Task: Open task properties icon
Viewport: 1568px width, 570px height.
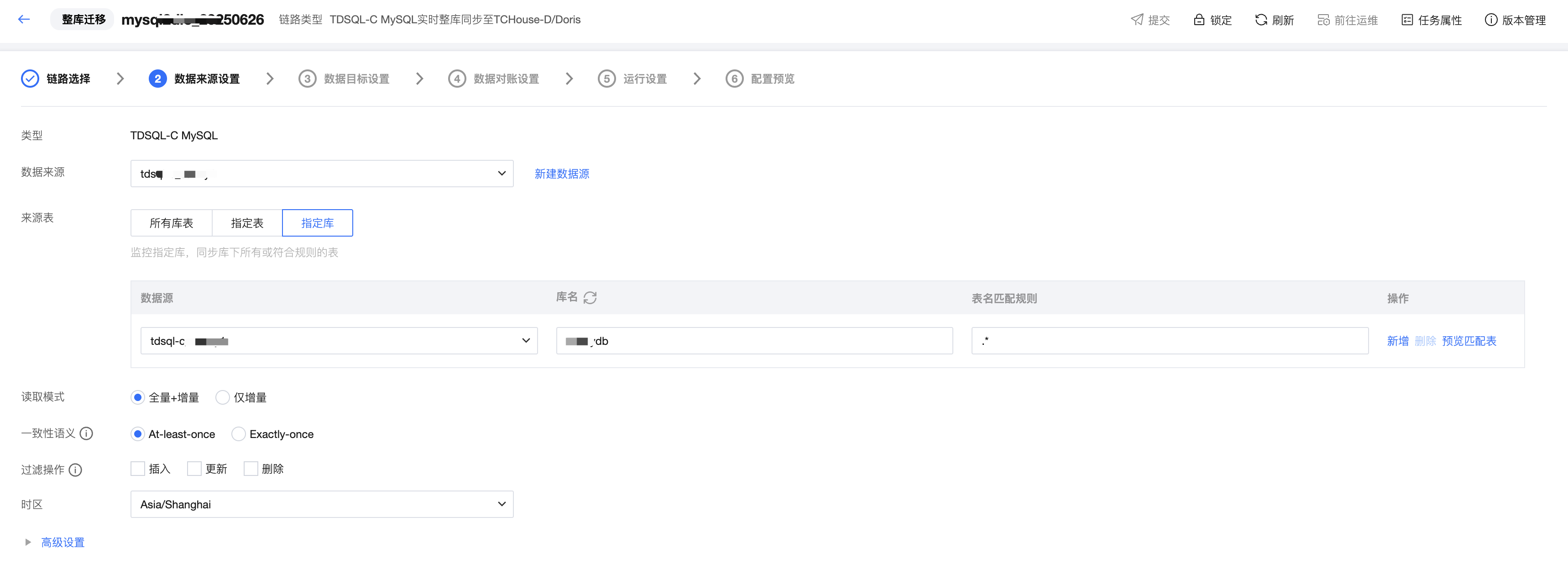Action: coord(1407,20)
